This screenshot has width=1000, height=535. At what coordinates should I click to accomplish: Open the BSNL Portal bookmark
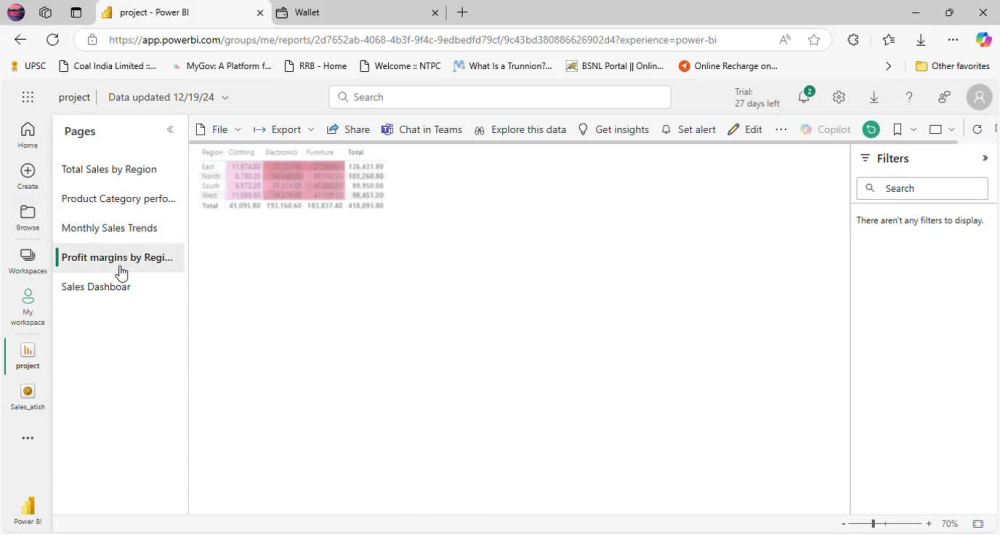pyautogui.click(x=615, y=66)
